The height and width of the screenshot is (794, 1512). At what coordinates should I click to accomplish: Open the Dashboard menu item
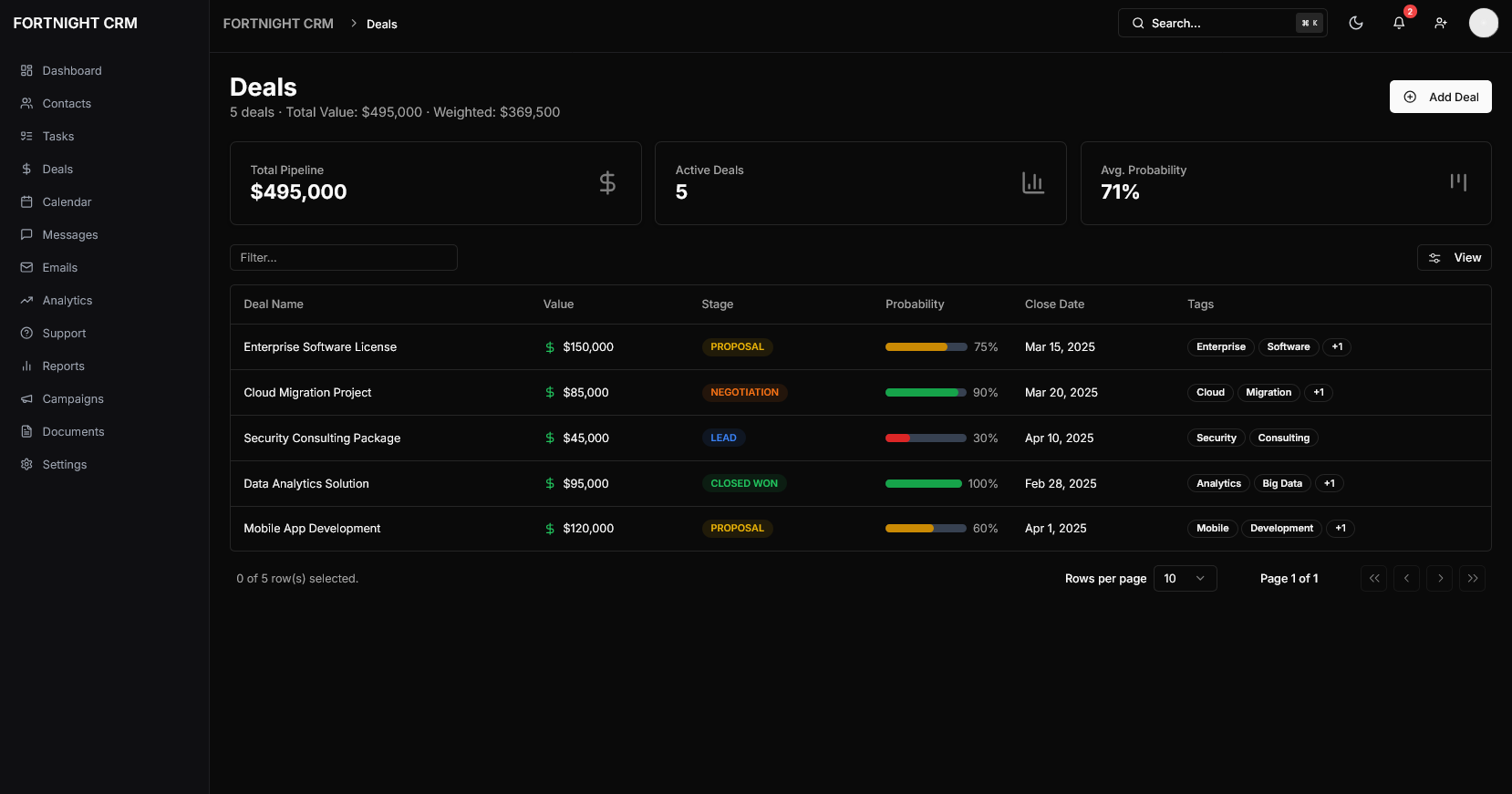(x=104, y=70)
